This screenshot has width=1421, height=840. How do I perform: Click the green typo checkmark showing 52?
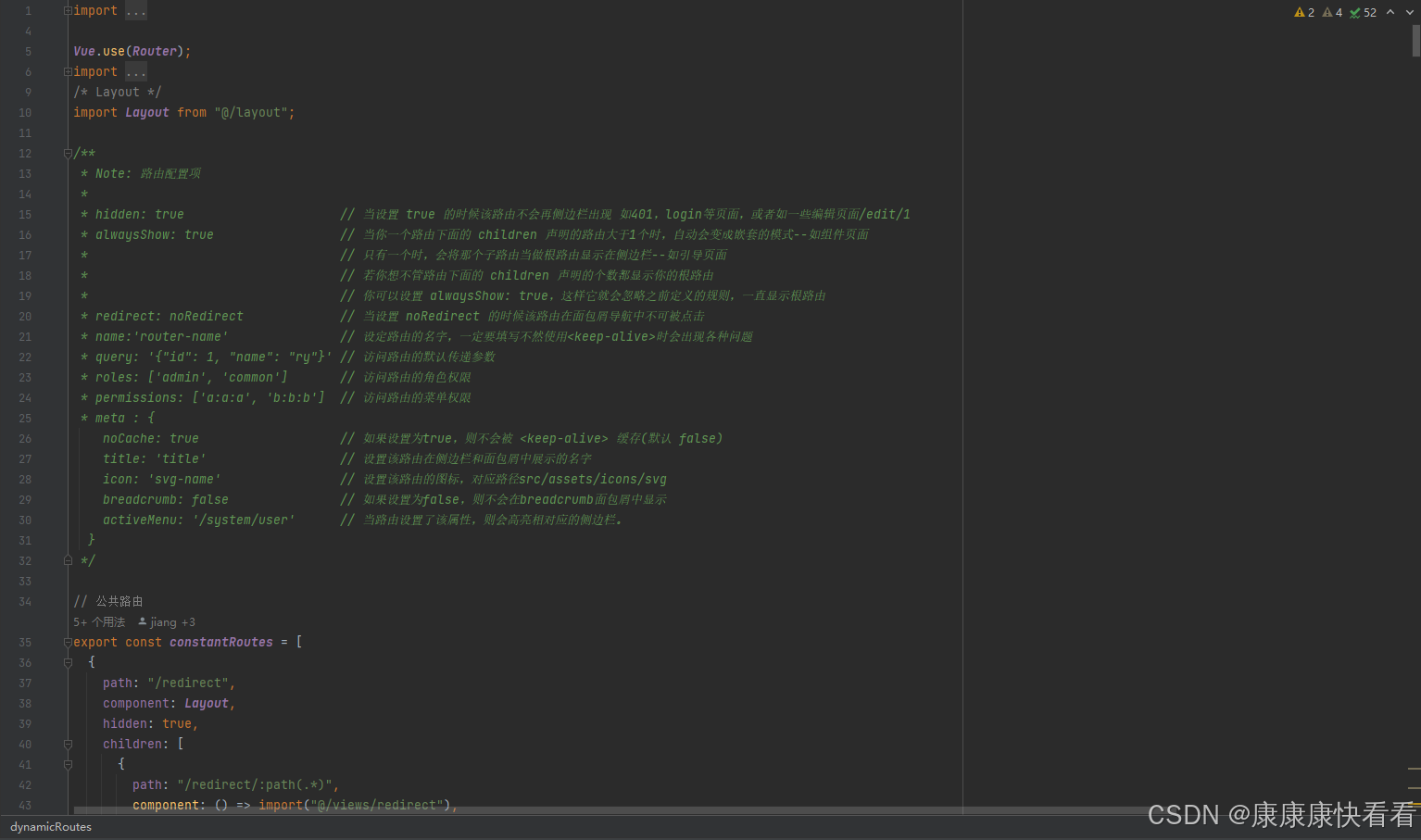[1363, 12]
